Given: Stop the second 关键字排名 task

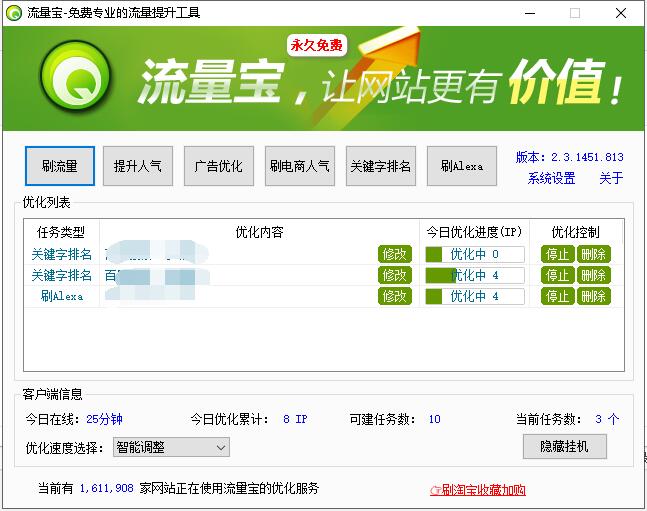Looking at the screenshot, I should 557,275.
